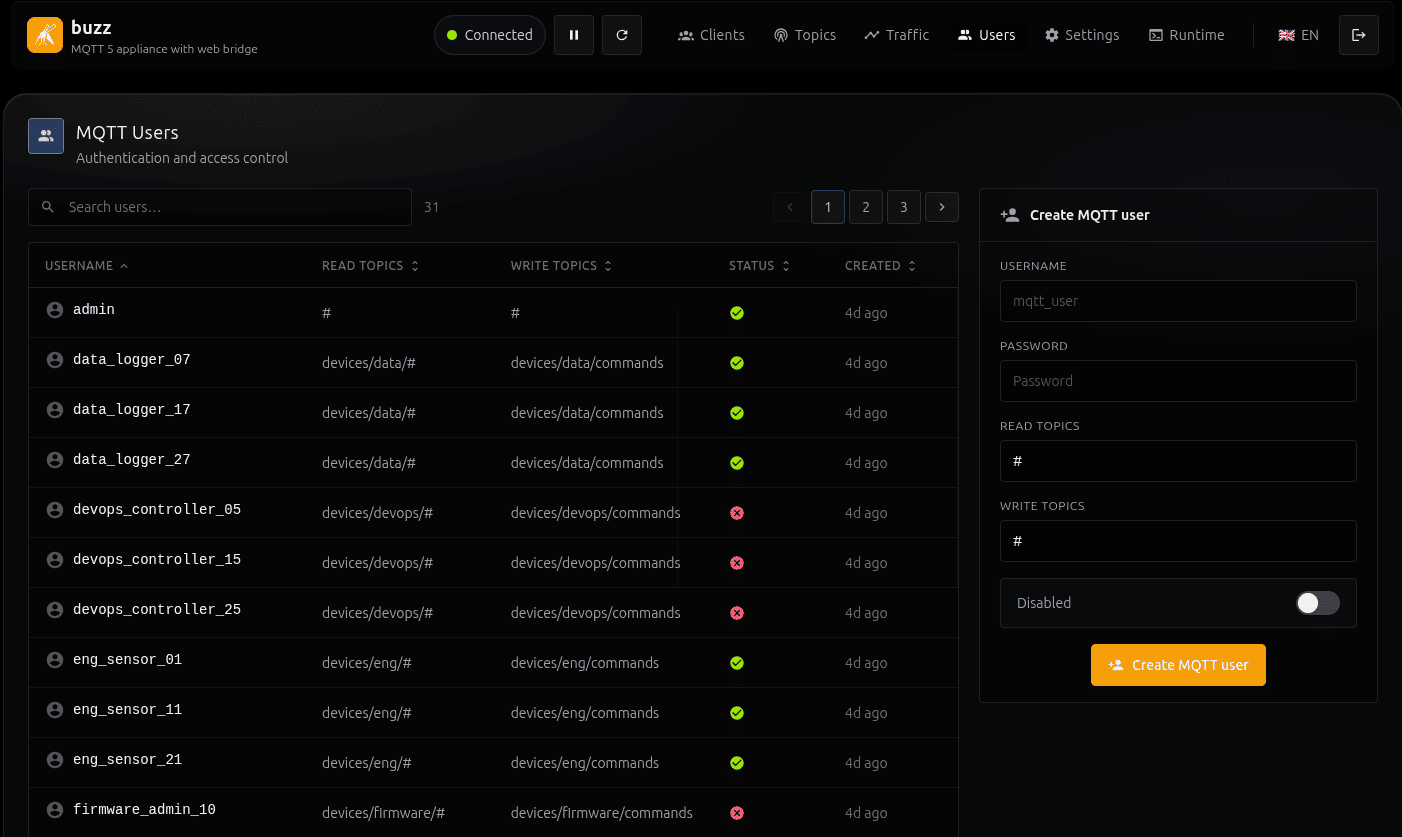
Task: Click the MQTT Users header icon
Action: click(46, 136)
